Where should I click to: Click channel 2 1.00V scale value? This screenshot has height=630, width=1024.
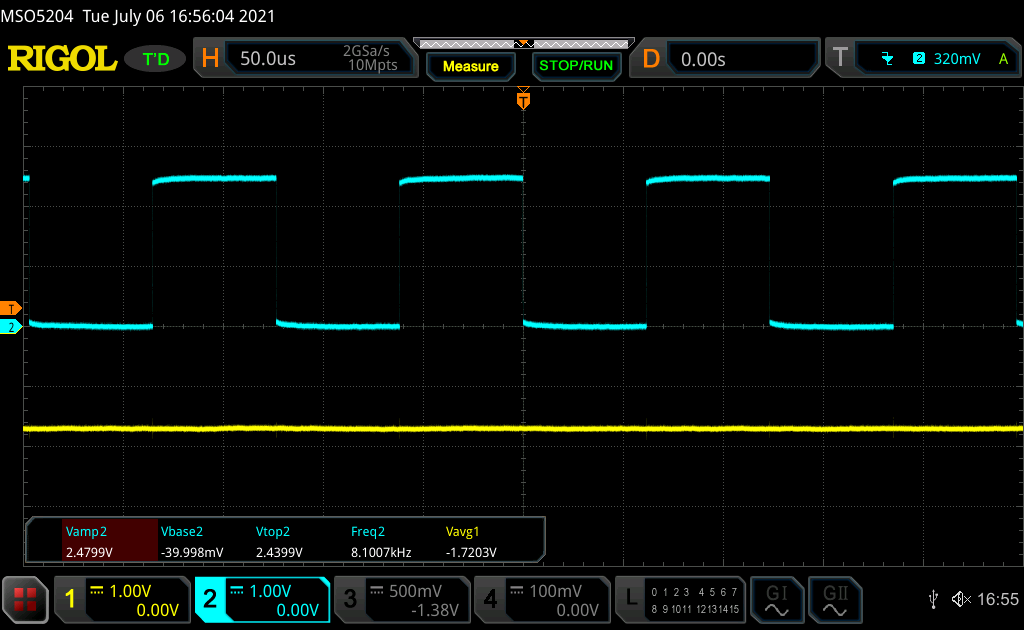tap(270, 591)
